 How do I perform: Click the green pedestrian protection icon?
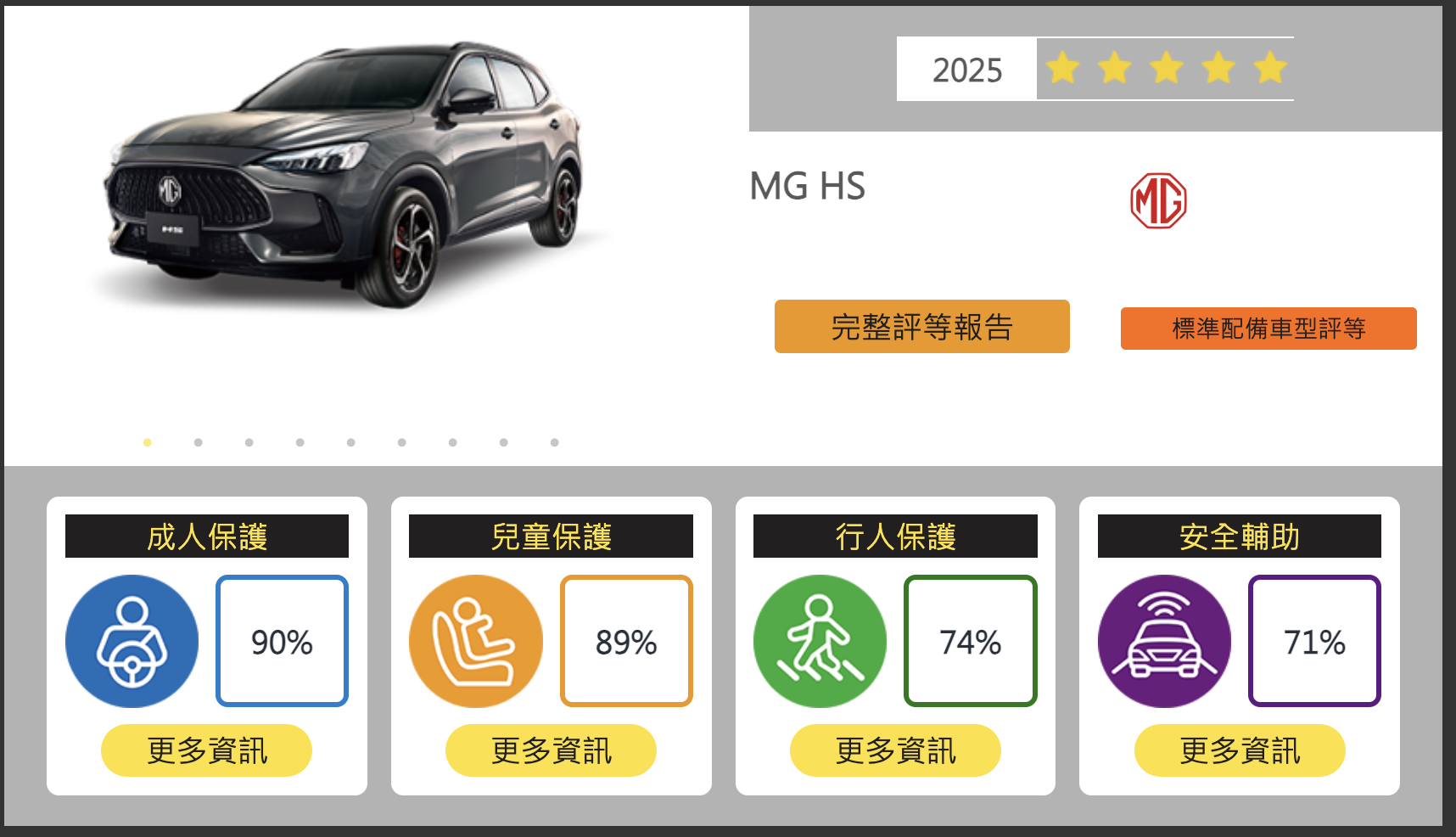pyautogui.click(x=820, y=641)
